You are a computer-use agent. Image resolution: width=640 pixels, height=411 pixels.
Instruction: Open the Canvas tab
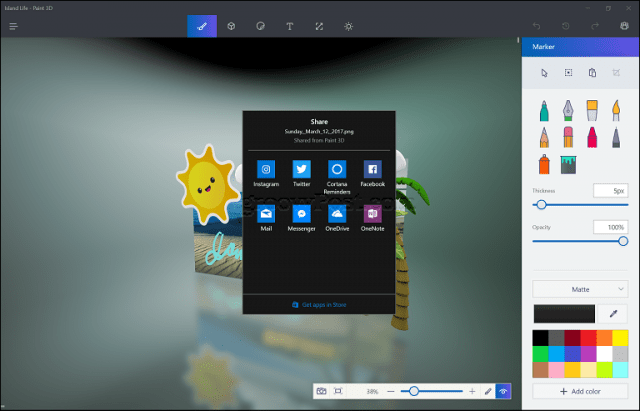click(319, 27)
